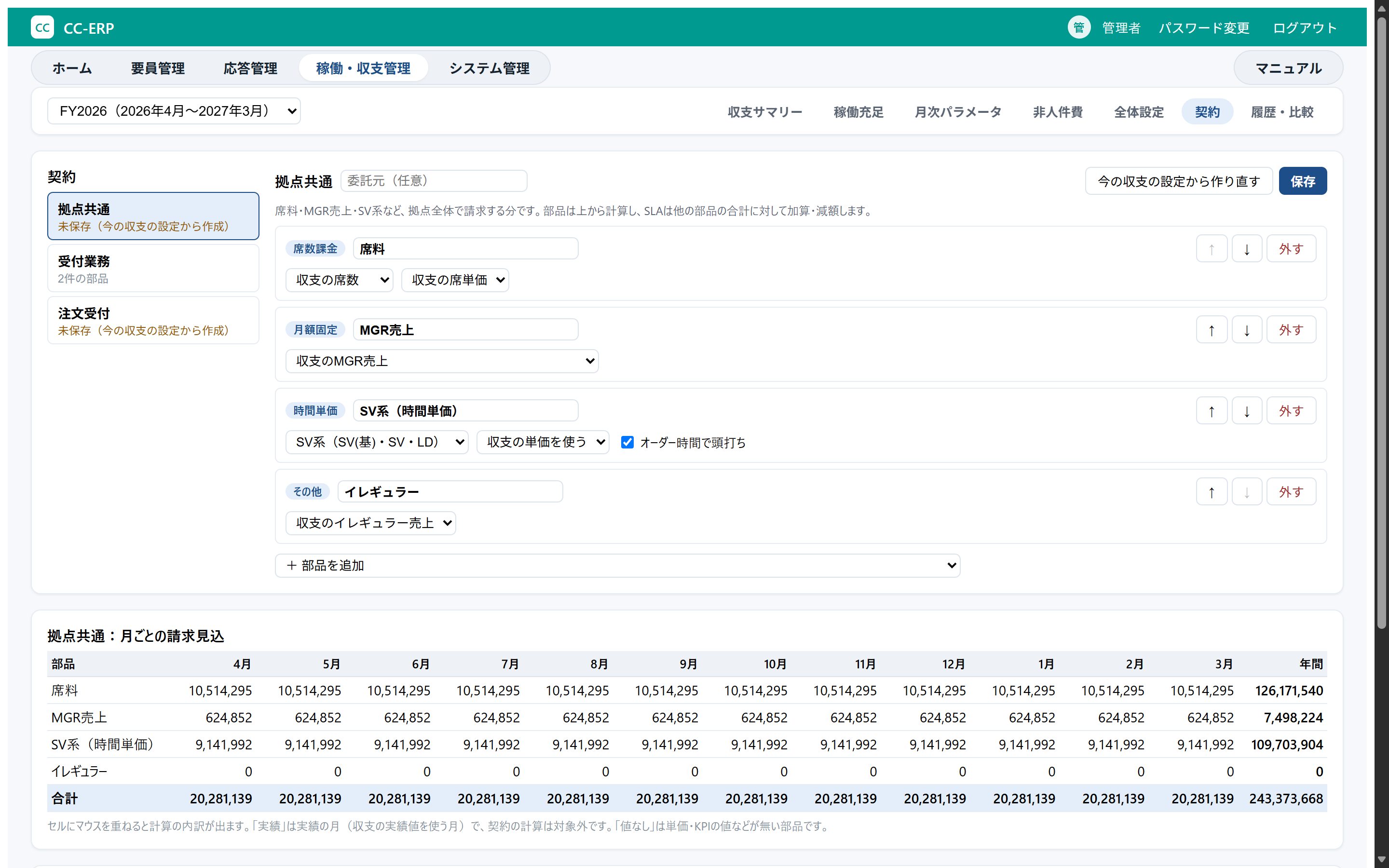Switch to 応答管理 tab
Image resolution: width=1389 pixels, height=868 pixels.
(250, 68)
